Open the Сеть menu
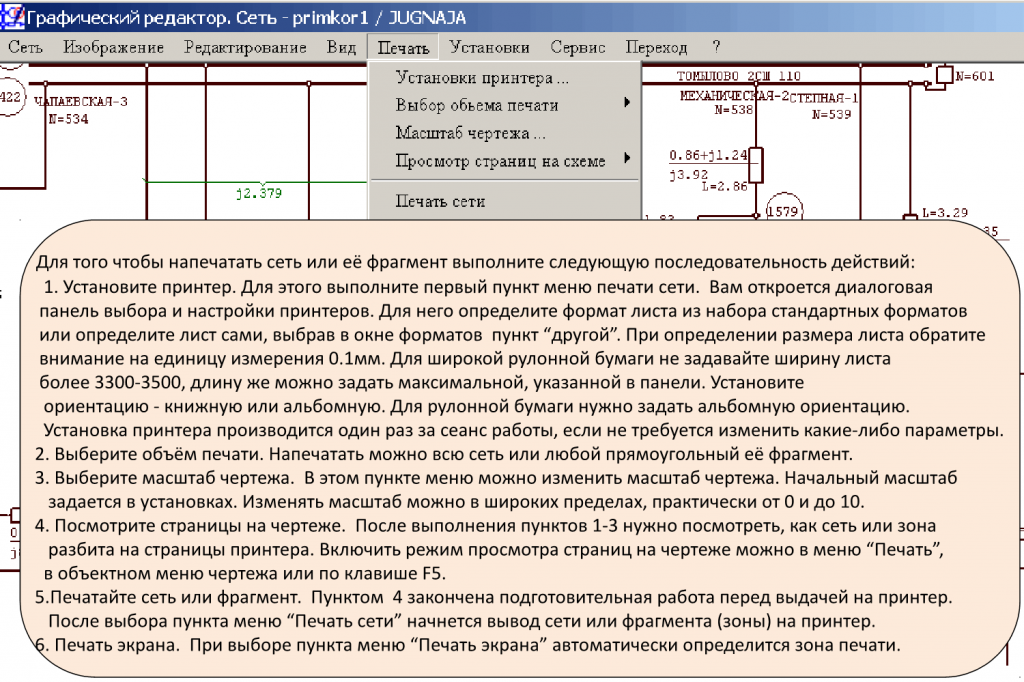The height and width of the screenshot is (682, 1024). pyautogui.click(x=25, y=46)
